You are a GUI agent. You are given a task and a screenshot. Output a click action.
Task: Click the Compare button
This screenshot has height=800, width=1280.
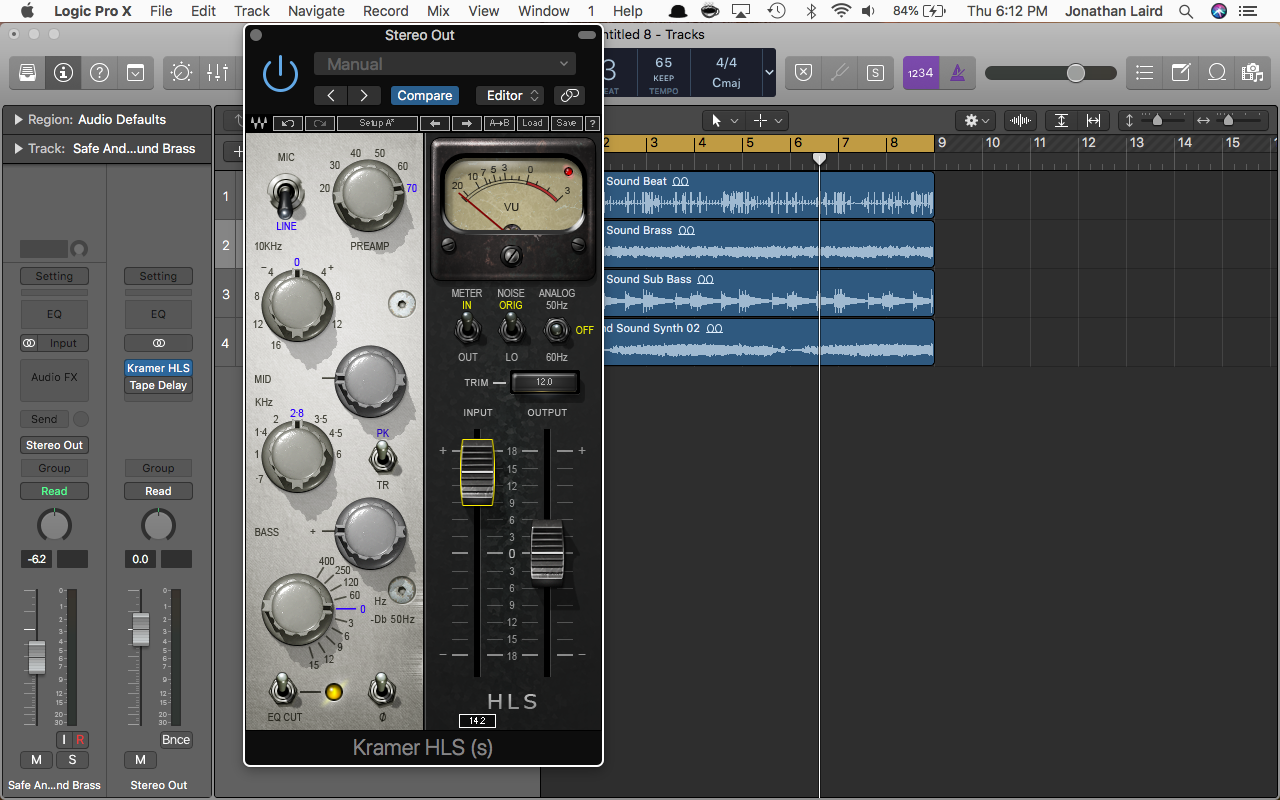point(424,96)
